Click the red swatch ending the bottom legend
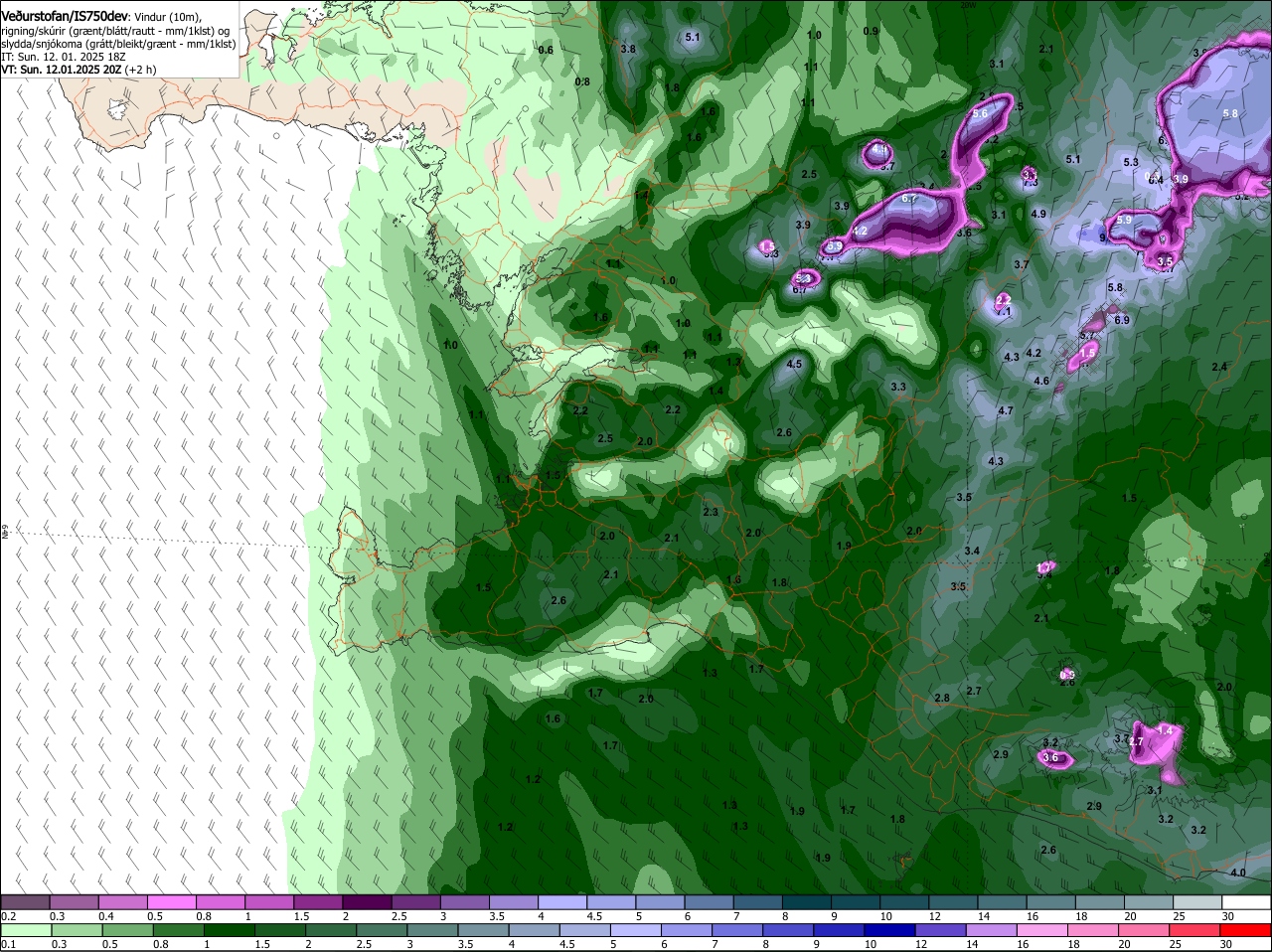1272x952 pixels. pos(1246,929)
